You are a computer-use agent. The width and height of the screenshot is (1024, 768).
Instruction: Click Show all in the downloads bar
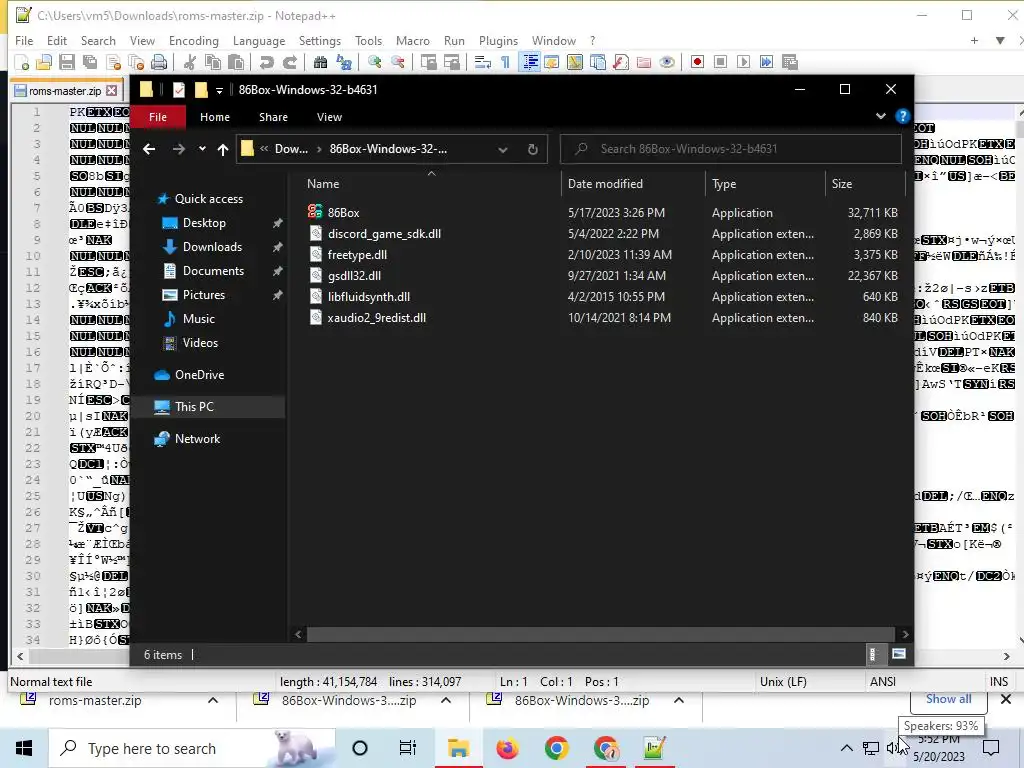[x=948, y=699]
